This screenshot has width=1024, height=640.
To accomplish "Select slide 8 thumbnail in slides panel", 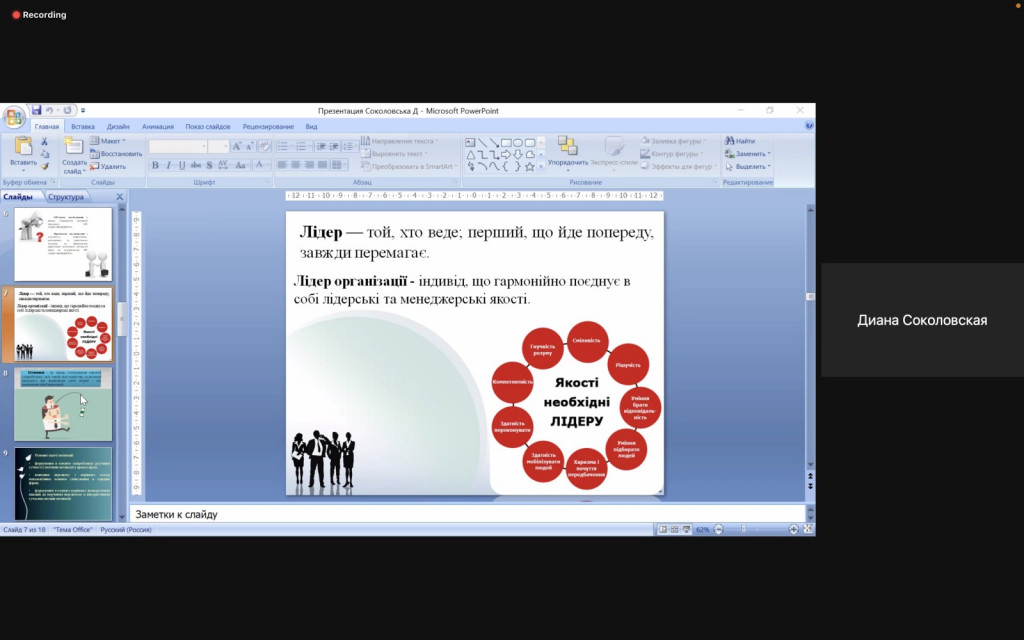I will (x=63, y=405).
